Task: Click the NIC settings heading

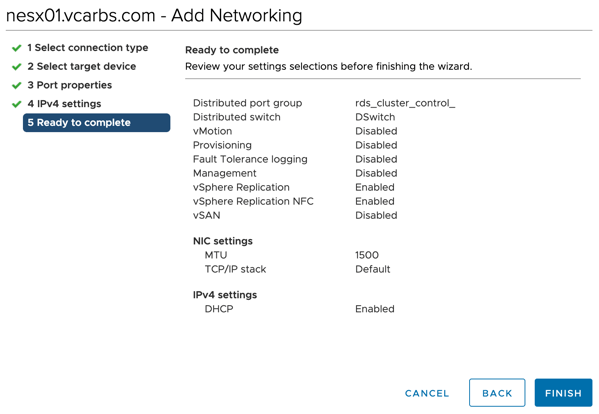Action: click(223, 241)
